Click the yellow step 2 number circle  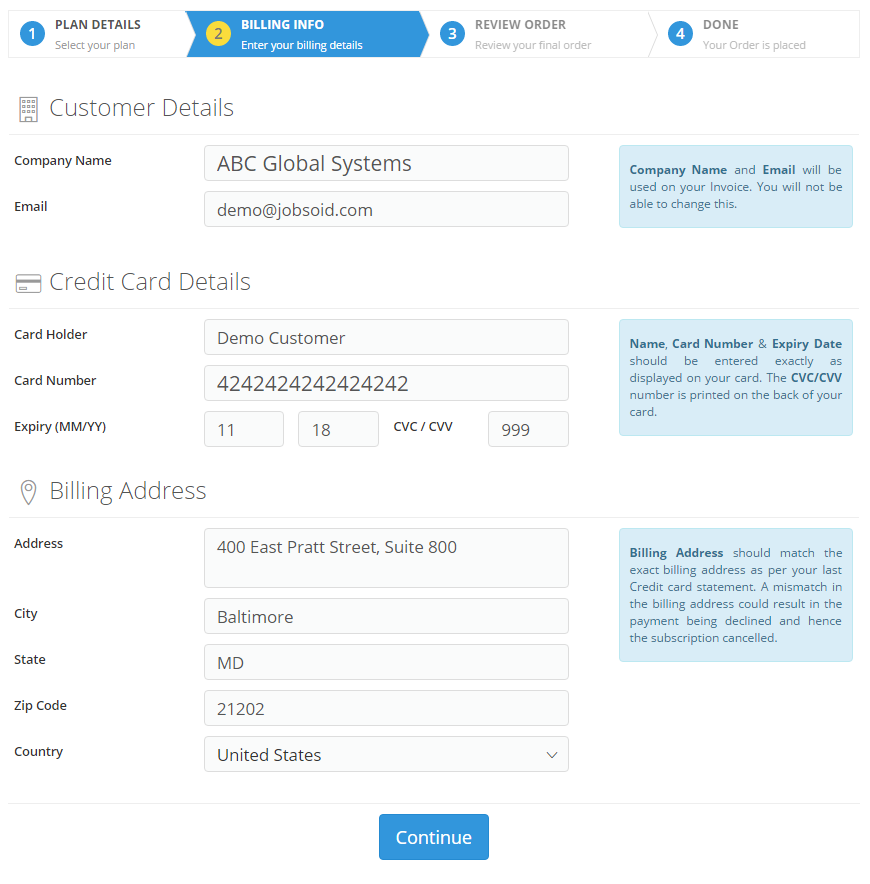[x=218, y=34]
